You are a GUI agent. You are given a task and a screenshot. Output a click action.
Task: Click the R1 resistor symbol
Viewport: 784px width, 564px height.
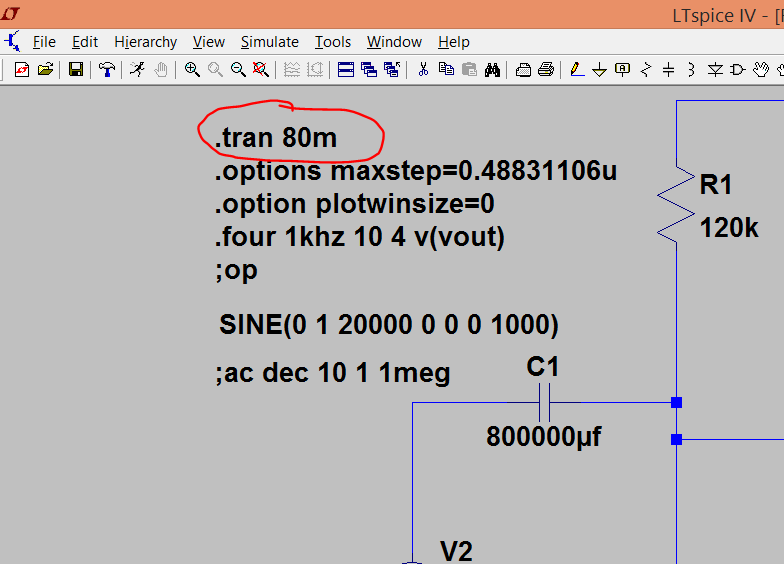click(676, 204)
